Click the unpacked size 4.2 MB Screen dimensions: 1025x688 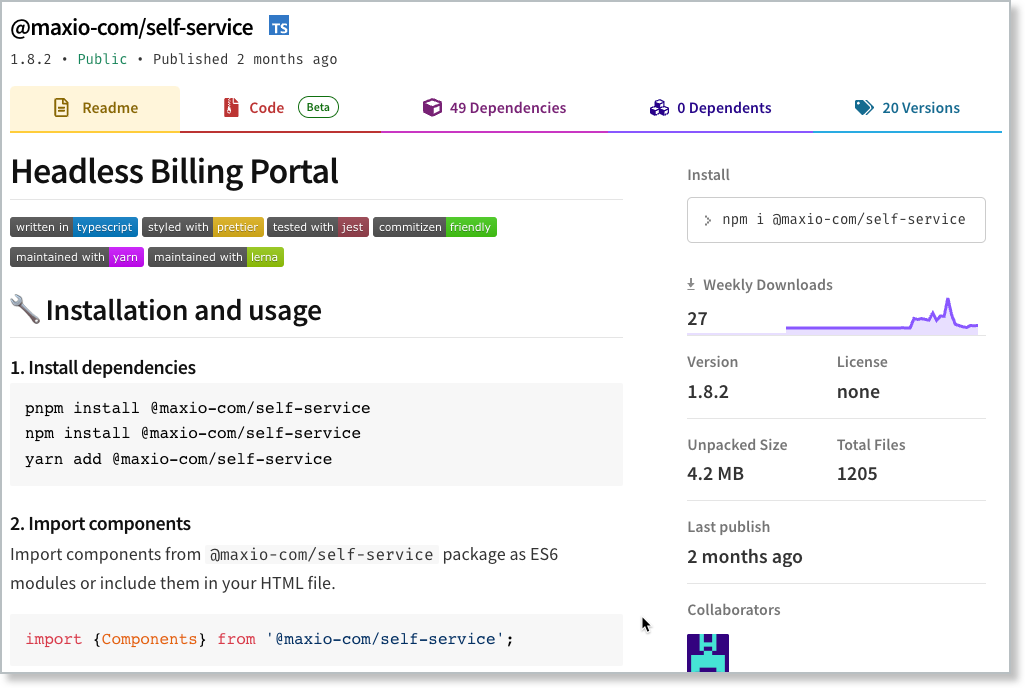pos(715,473)
